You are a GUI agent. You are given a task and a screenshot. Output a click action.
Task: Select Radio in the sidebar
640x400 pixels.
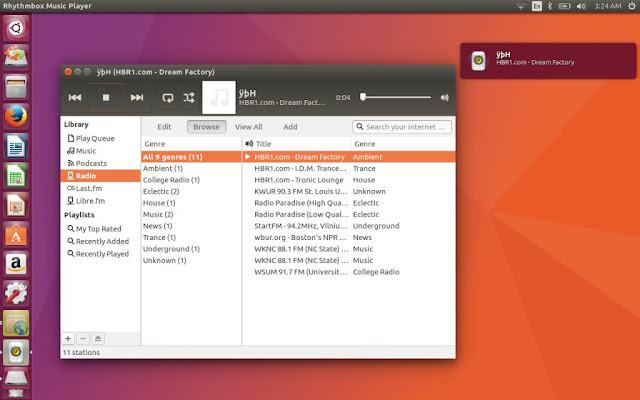100,176
